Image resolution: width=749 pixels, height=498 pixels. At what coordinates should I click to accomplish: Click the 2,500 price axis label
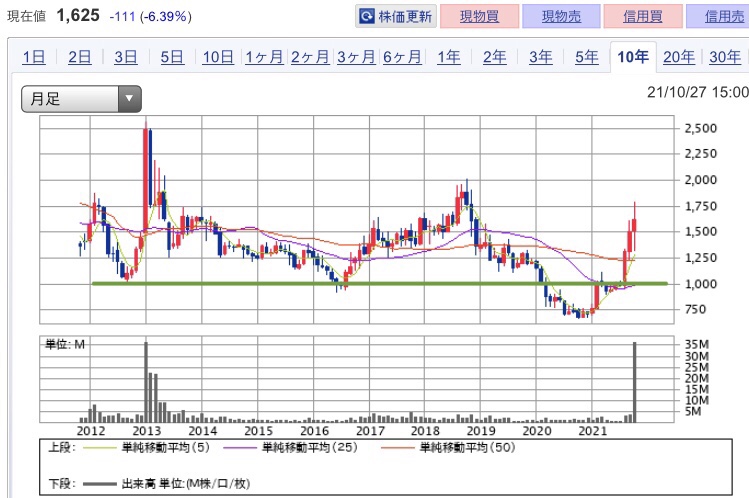point(701,128)
